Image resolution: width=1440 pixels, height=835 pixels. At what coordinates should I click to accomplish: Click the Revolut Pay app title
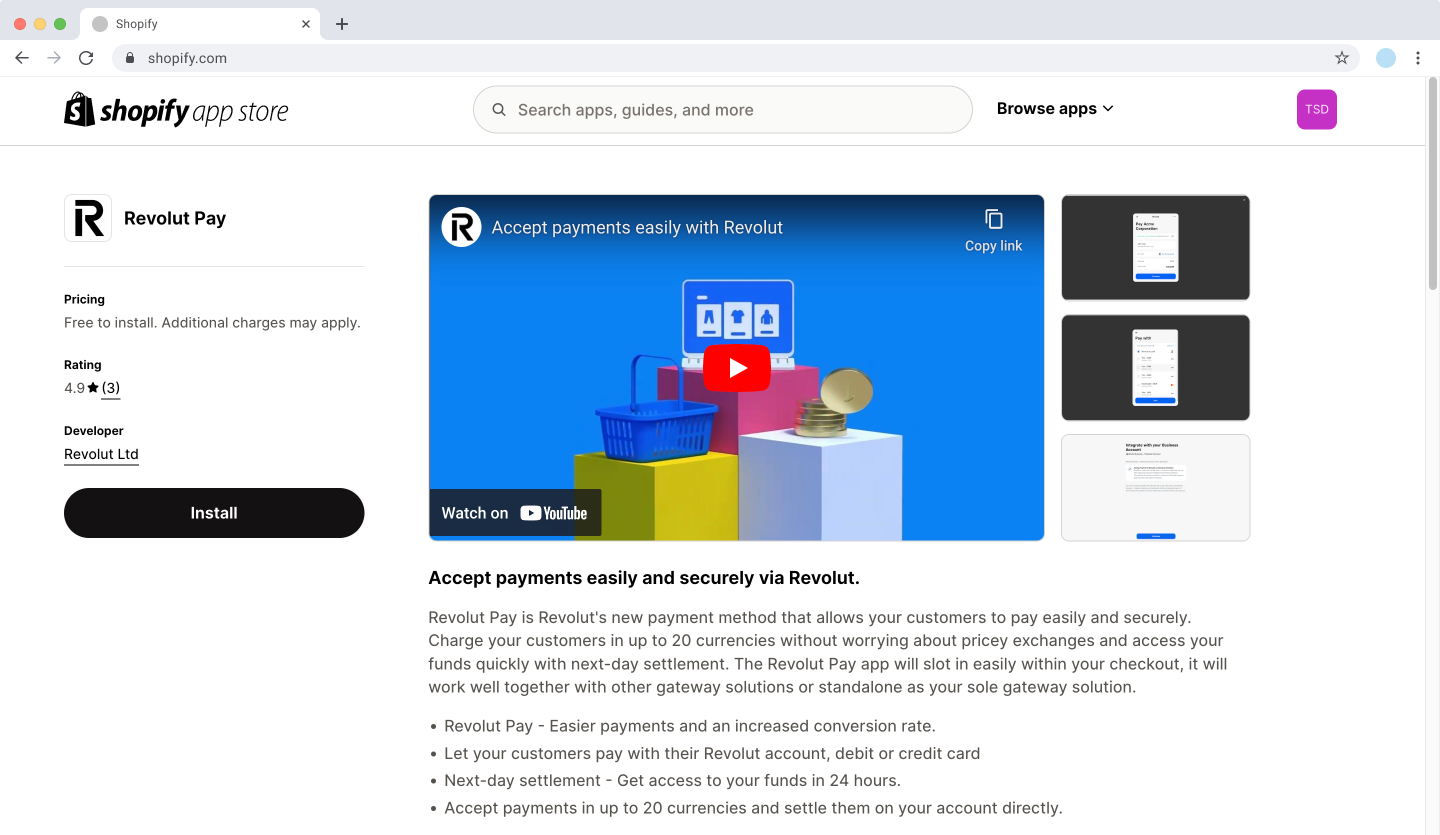click(175, 218)
